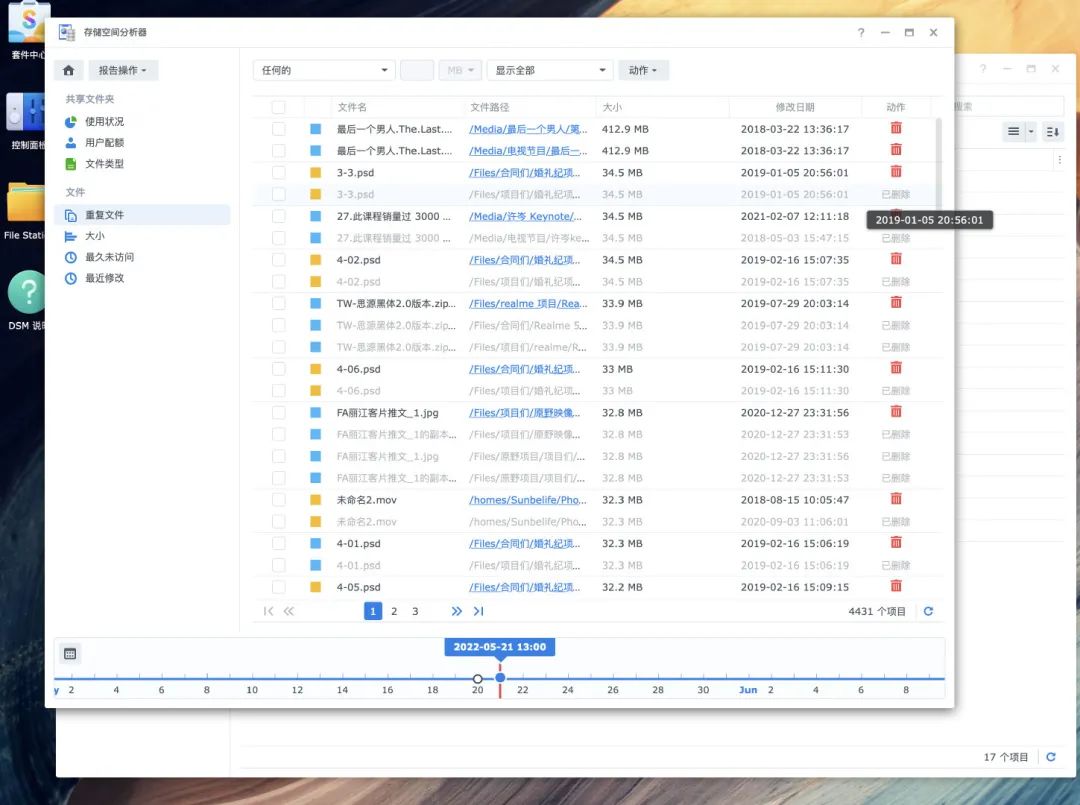
Task: Expand the 报告操作 menu
Action: coord(123,70)
